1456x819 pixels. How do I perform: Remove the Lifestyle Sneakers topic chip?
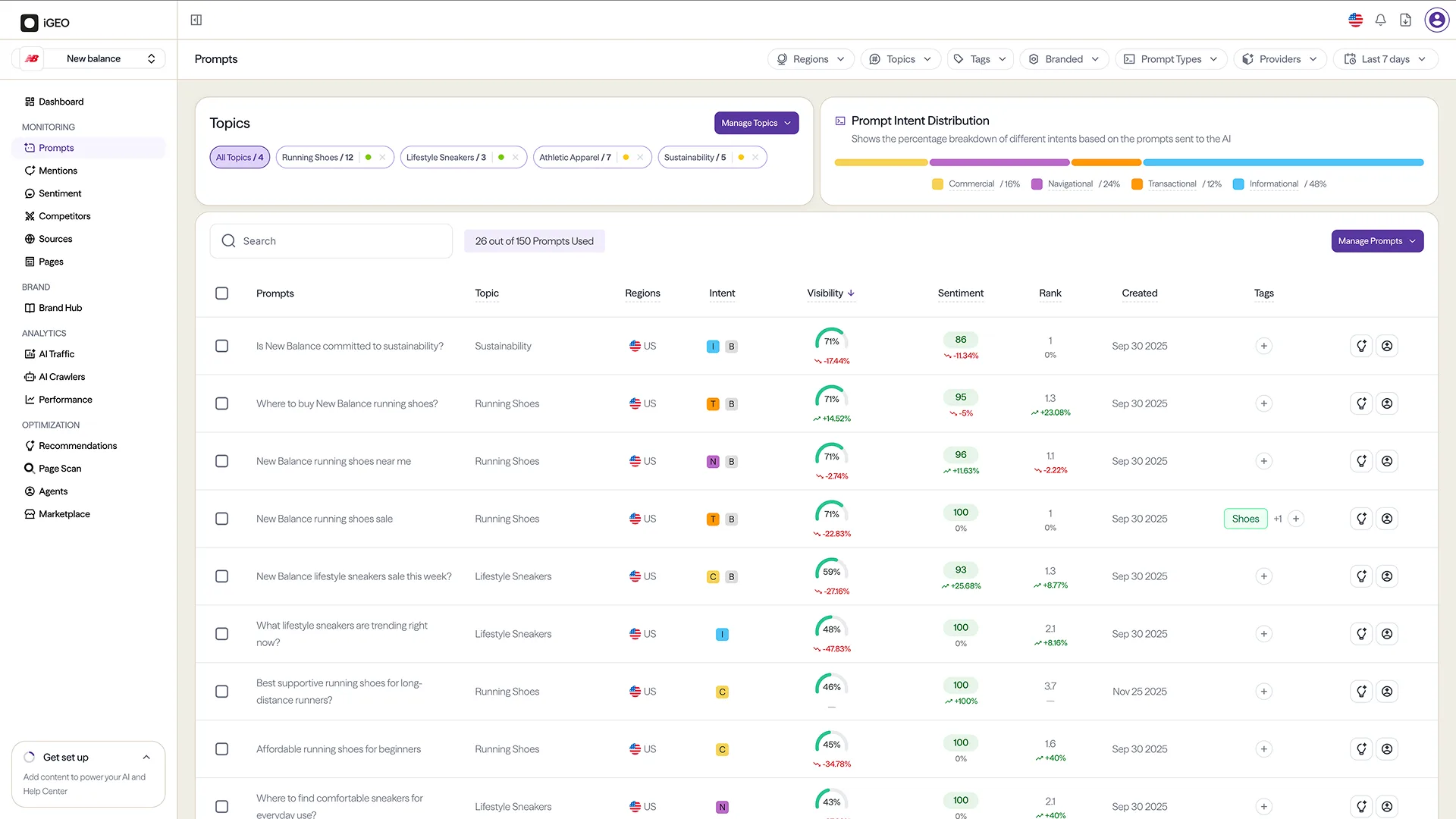point(516,158)
